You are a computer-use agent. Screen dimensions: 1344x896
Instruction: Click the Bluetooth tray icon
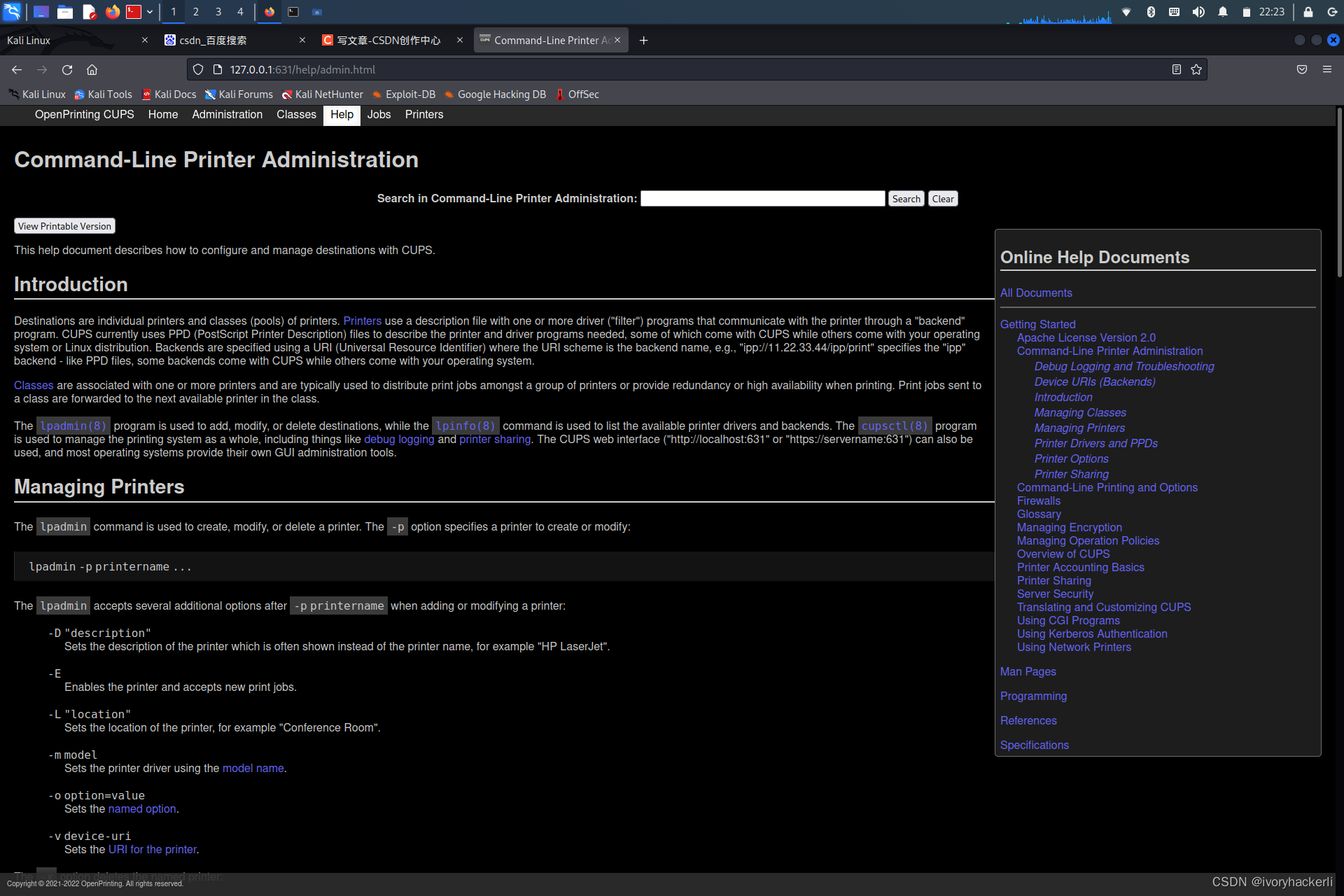(x=1151, y=12)
